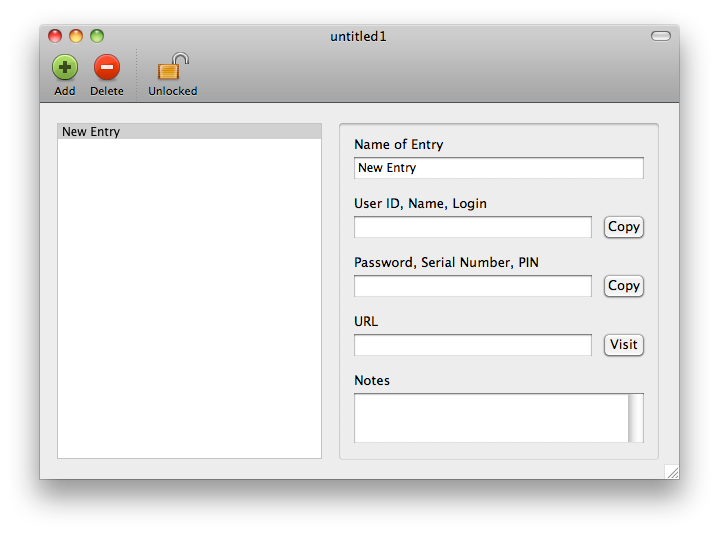Click the window resize grip

pyautogui.click(x=672, y=472)
